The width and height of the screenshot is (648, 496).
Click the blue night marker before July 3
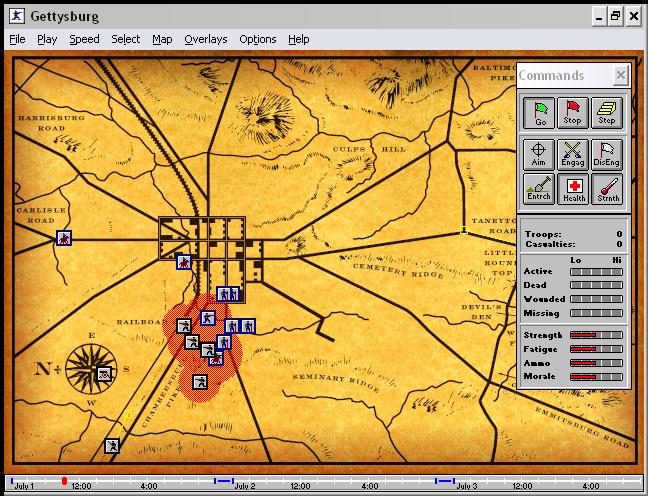tap(445, 481)
